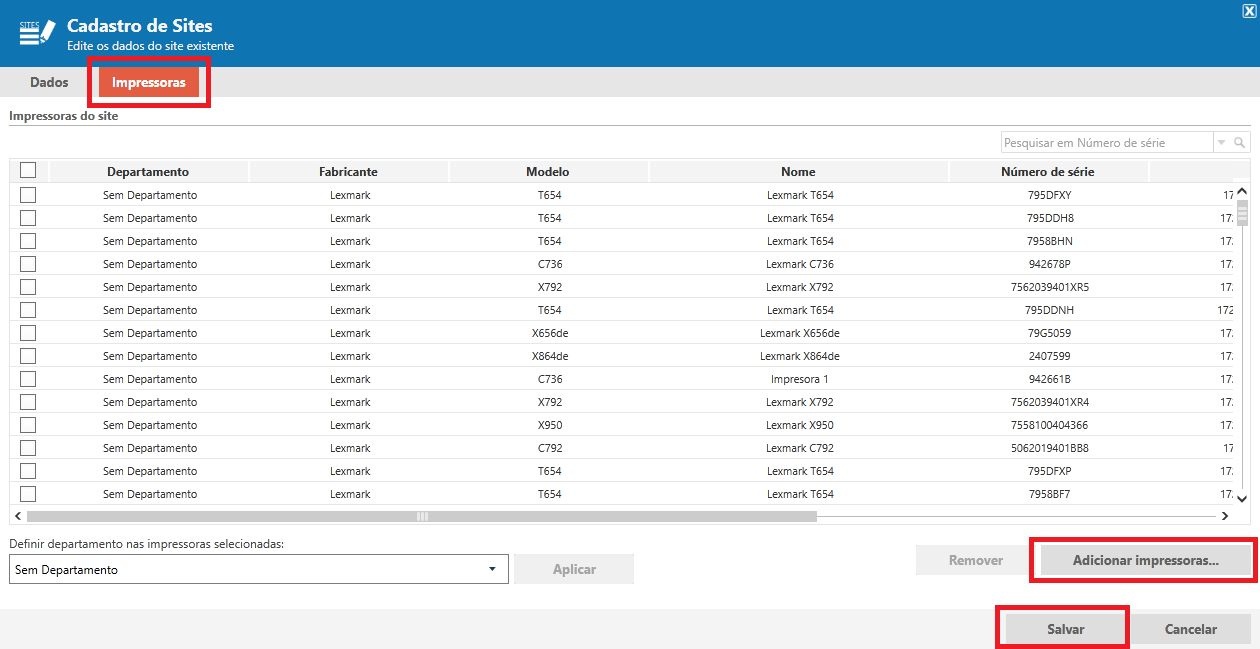
Task: Click the table's scroll up arrow
Action: point(1242,191)
